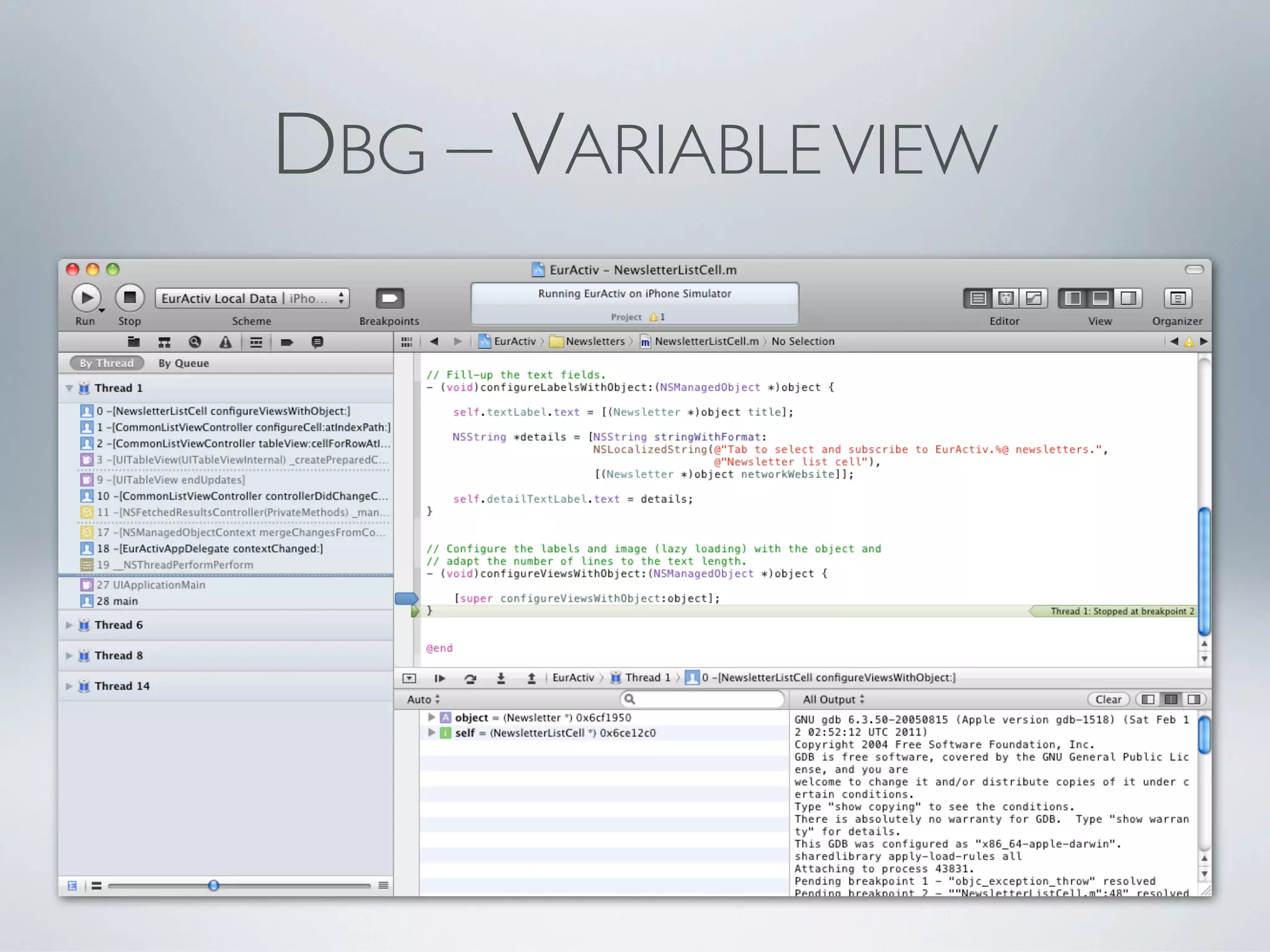Collapse Thread 1 disclosure triangle

click(69, 388)
